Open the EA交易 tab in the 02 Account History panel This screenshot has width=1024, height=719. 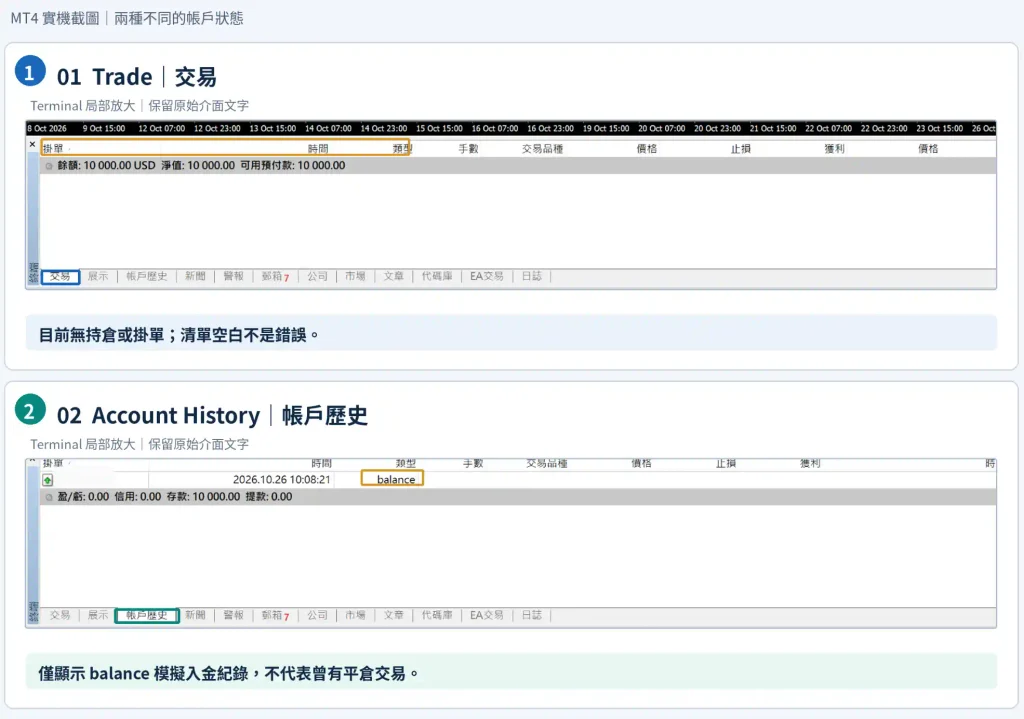point(487,615)
